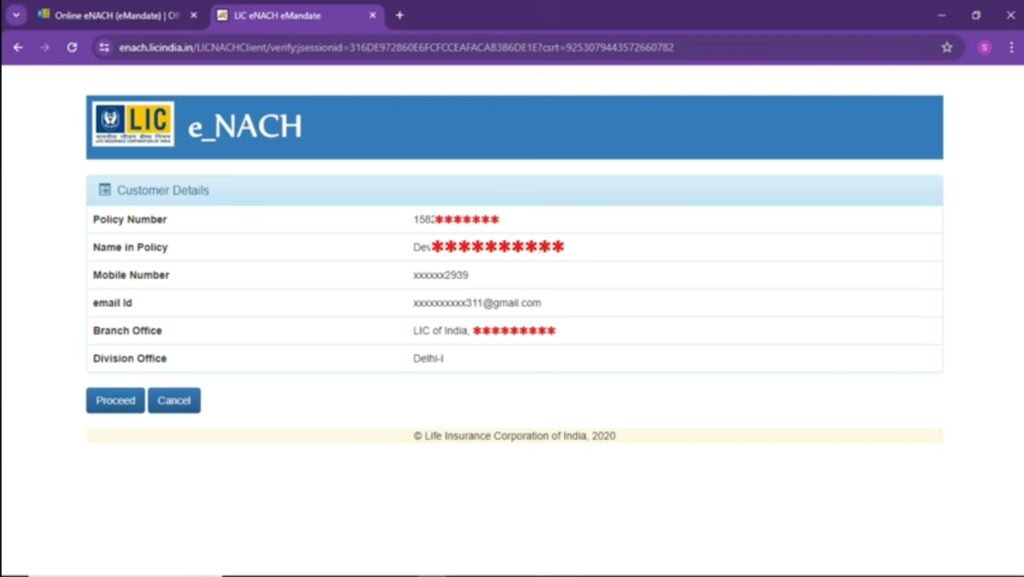
Task: Click the mobile number value ending 2939
Action: (x=440, y=275)
